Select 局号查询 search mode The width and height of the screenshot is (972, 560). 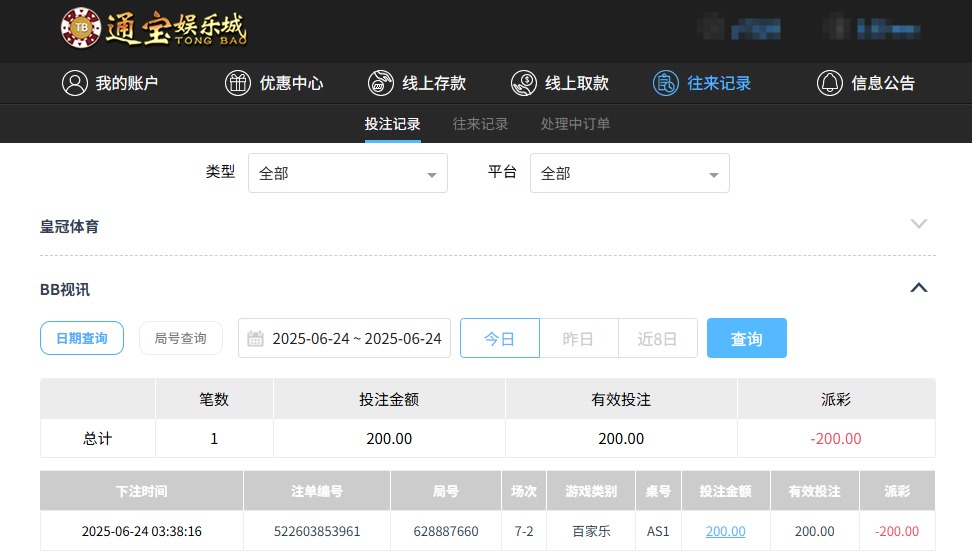tap(180, 338)
